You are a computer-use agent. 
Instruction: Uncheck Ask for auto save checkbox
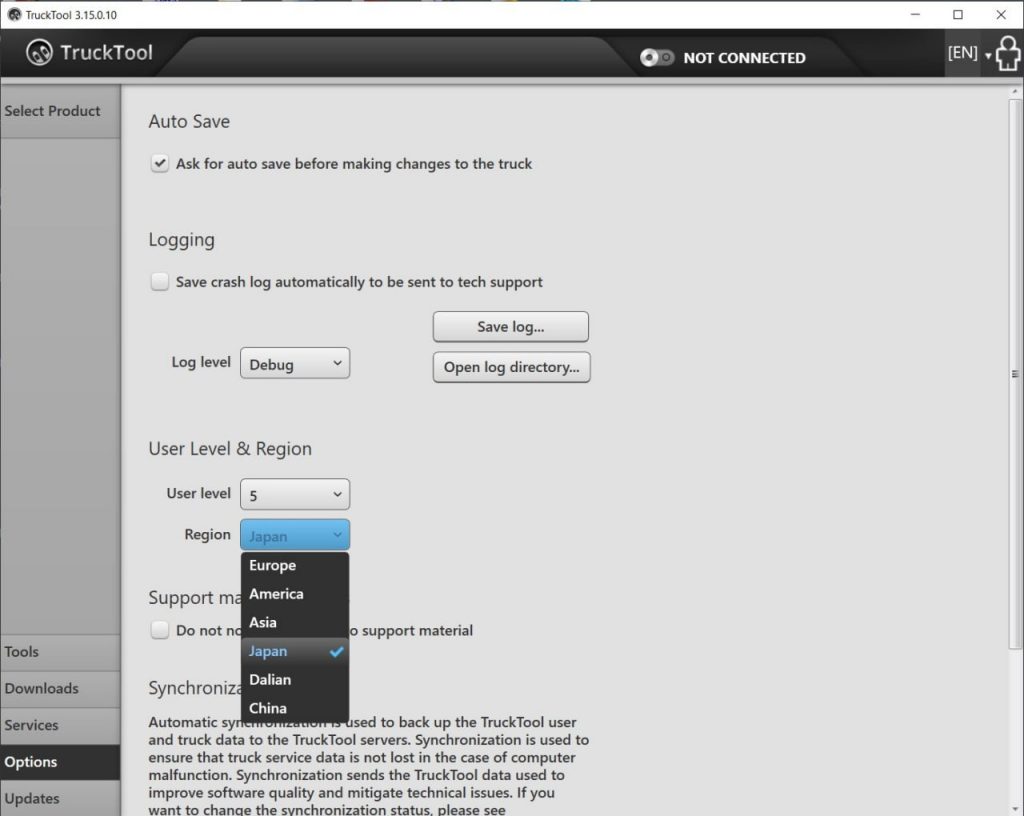click(x=160, y=164)
